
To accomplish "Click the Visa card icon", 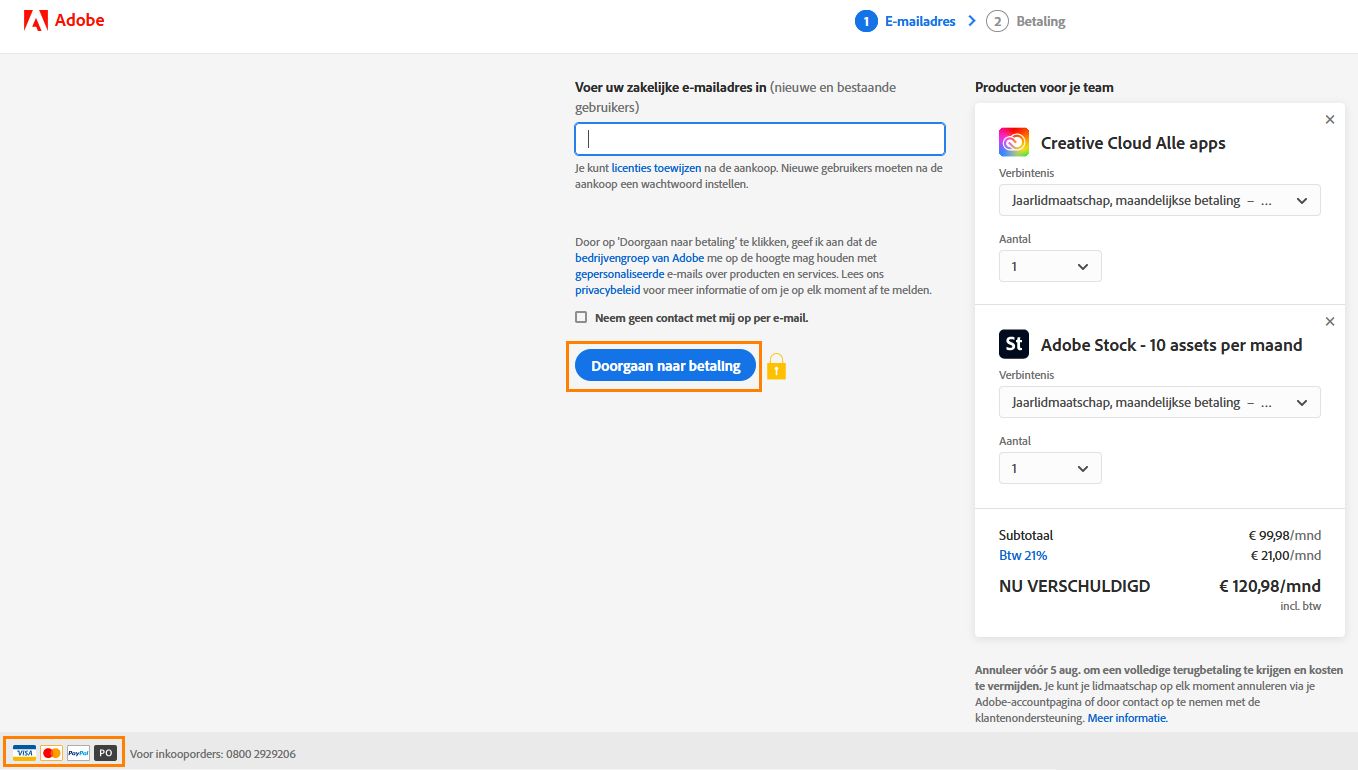I will point(24,753).
